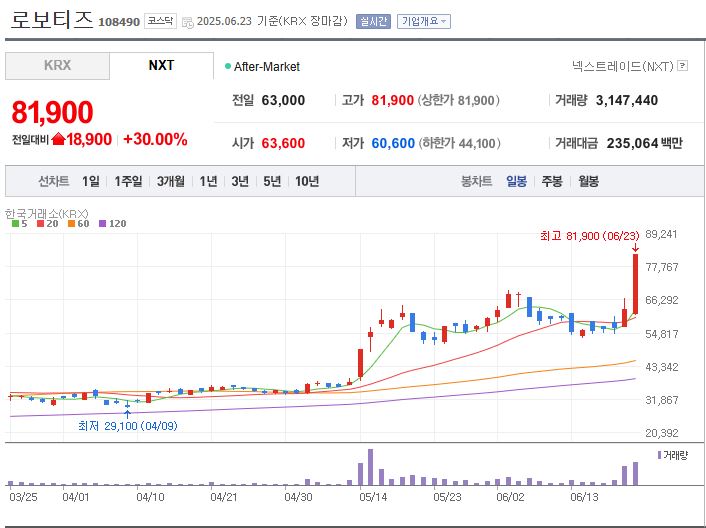Select the NXT tab
Screen dimensions: 706x528
coord(161,66)
